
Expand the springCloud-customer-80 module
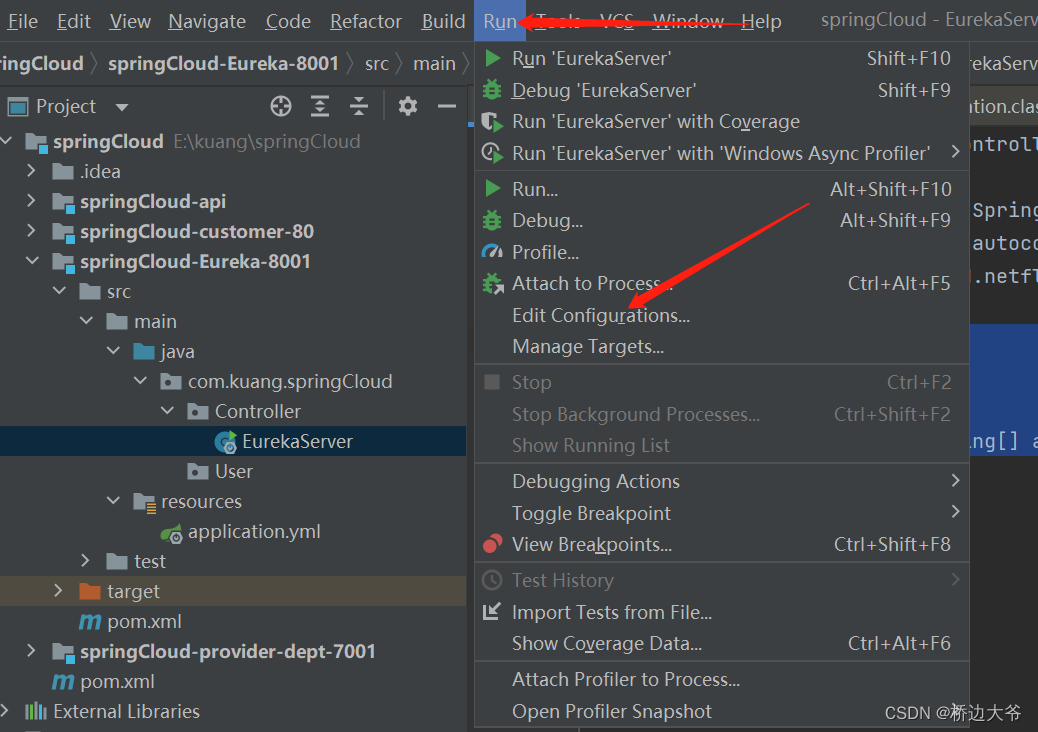pos(31,231)
